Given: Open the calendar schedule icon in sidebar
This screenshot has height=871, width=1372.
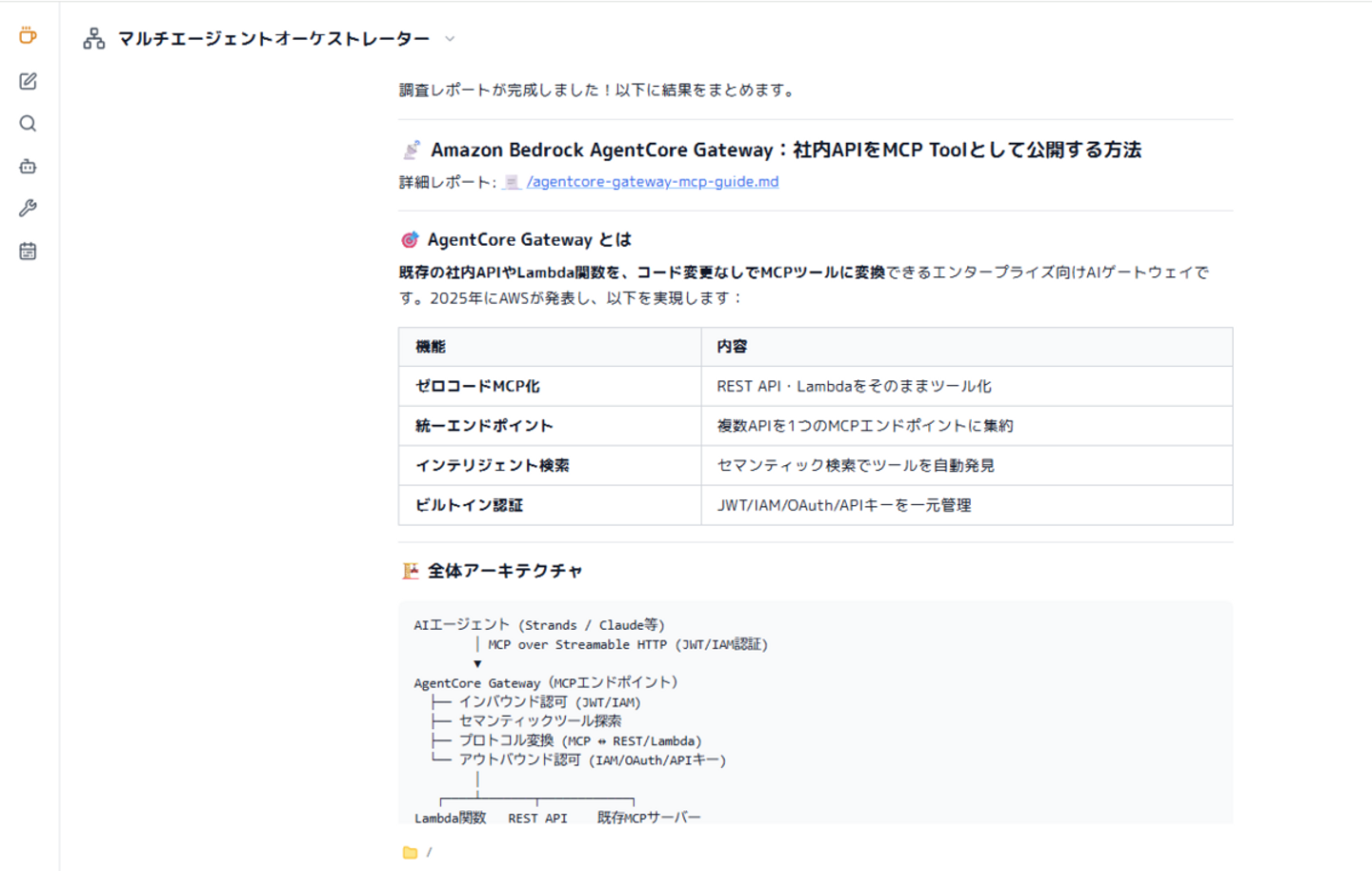Looking at the screenshot, I should (x=28, y=252).
